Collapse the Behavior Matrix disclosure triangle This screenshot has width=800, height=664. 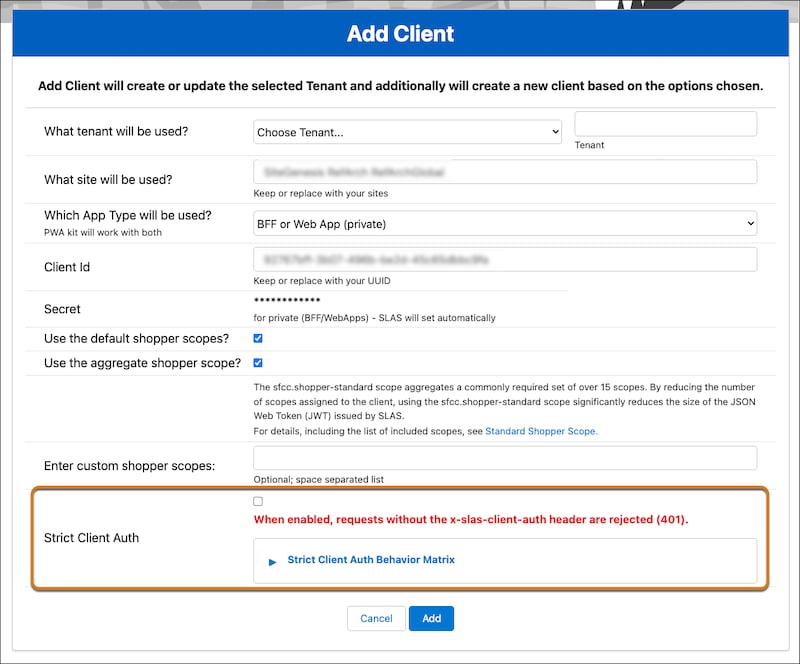[x=271, y=561]
